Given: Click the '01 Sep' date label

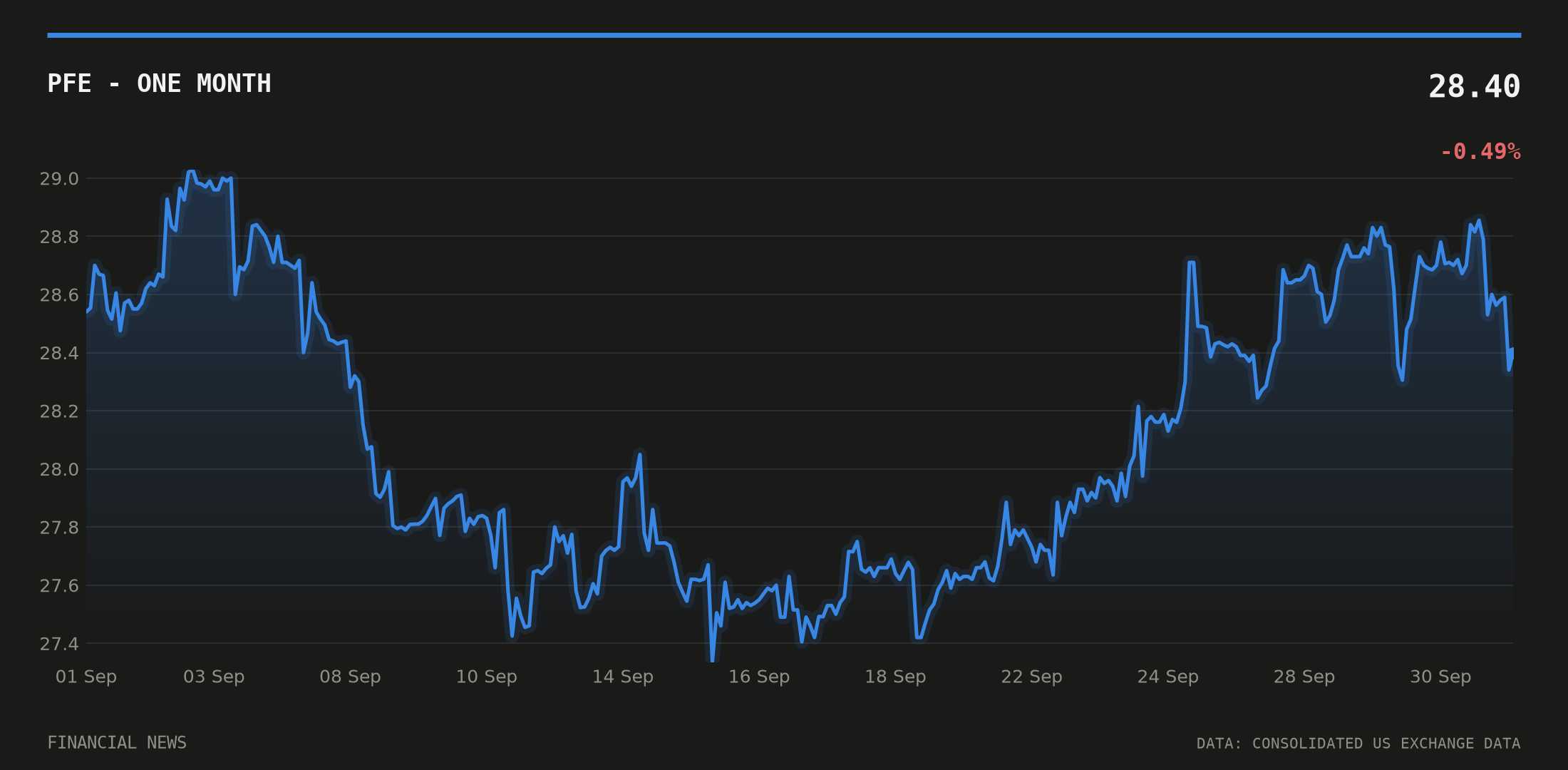Looking at the screenshot, I should point(86,677).
